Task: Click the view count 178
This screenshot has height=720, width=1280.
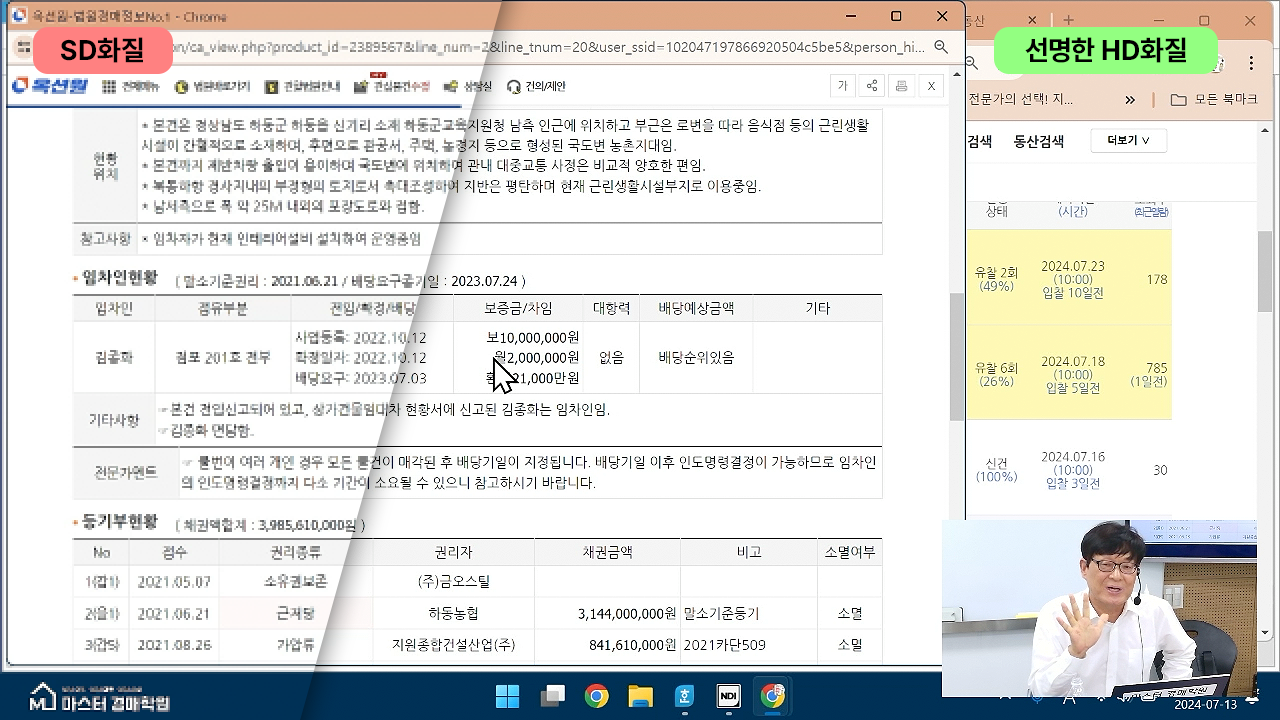Action: pyautogui.click(x=1157, y=280)
